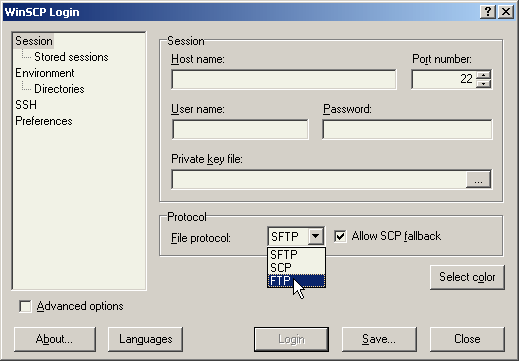Choose FTP from protocol list
519x361 pixels.
point(296,281)
